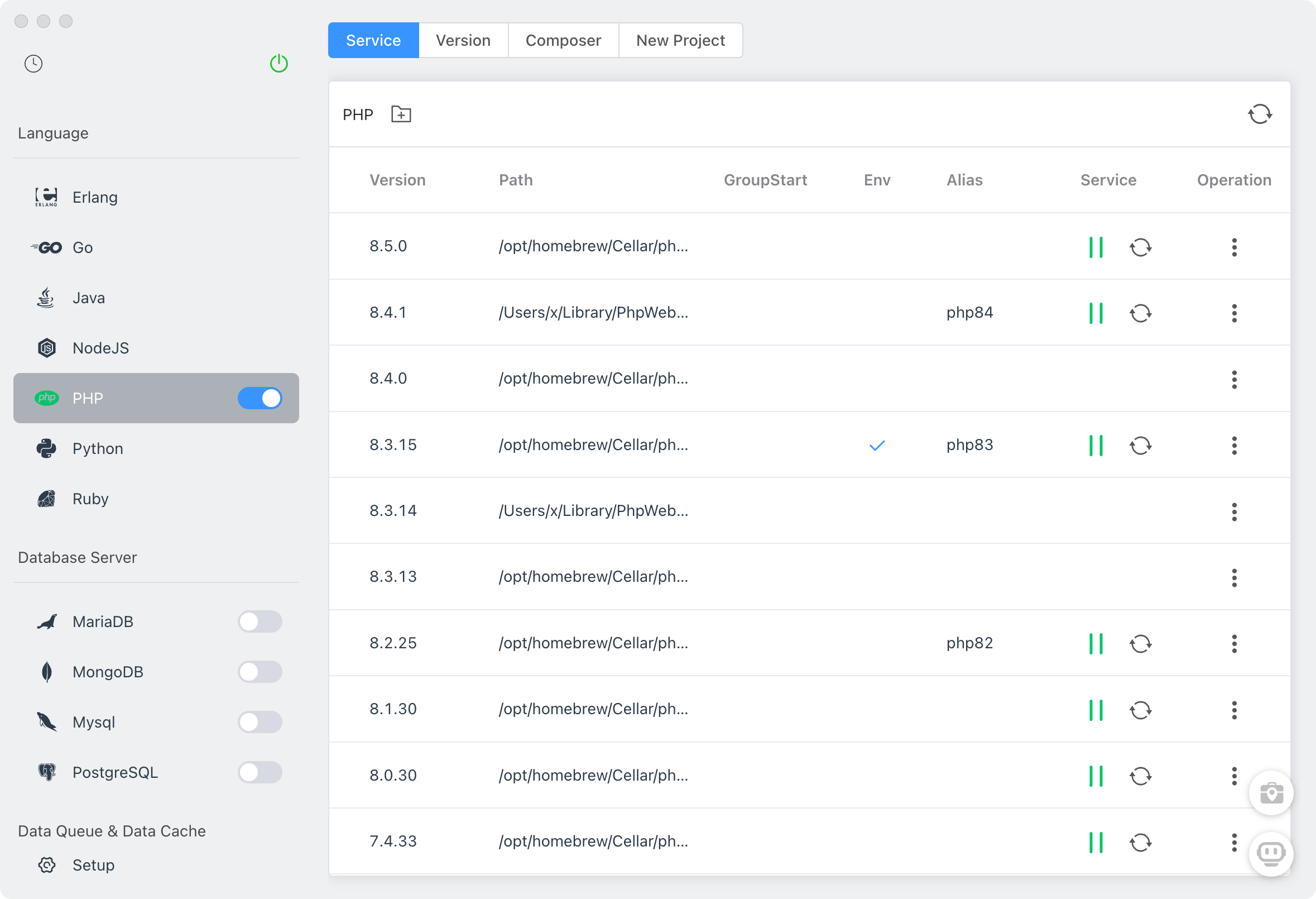Open the New Project tab
This screenshot has height=899, width=1316.
tap(680, 40)
